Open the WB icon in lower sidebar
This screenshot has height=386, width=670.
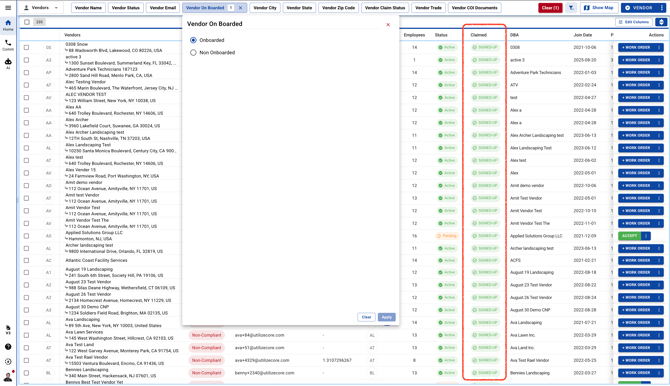coord(8,330)
